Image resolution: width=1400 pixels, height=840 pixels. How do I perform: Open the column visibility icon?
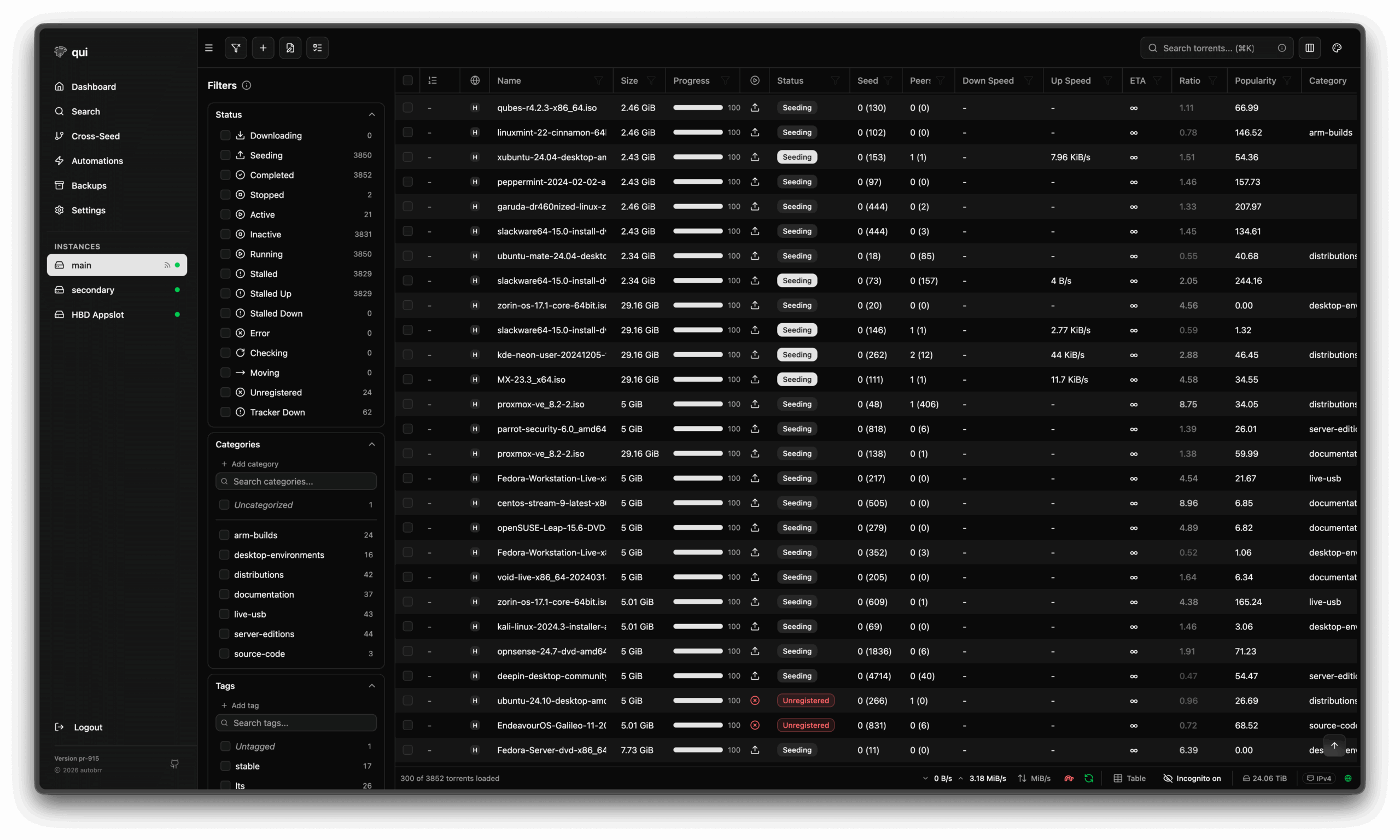[x=1309, y=48]
